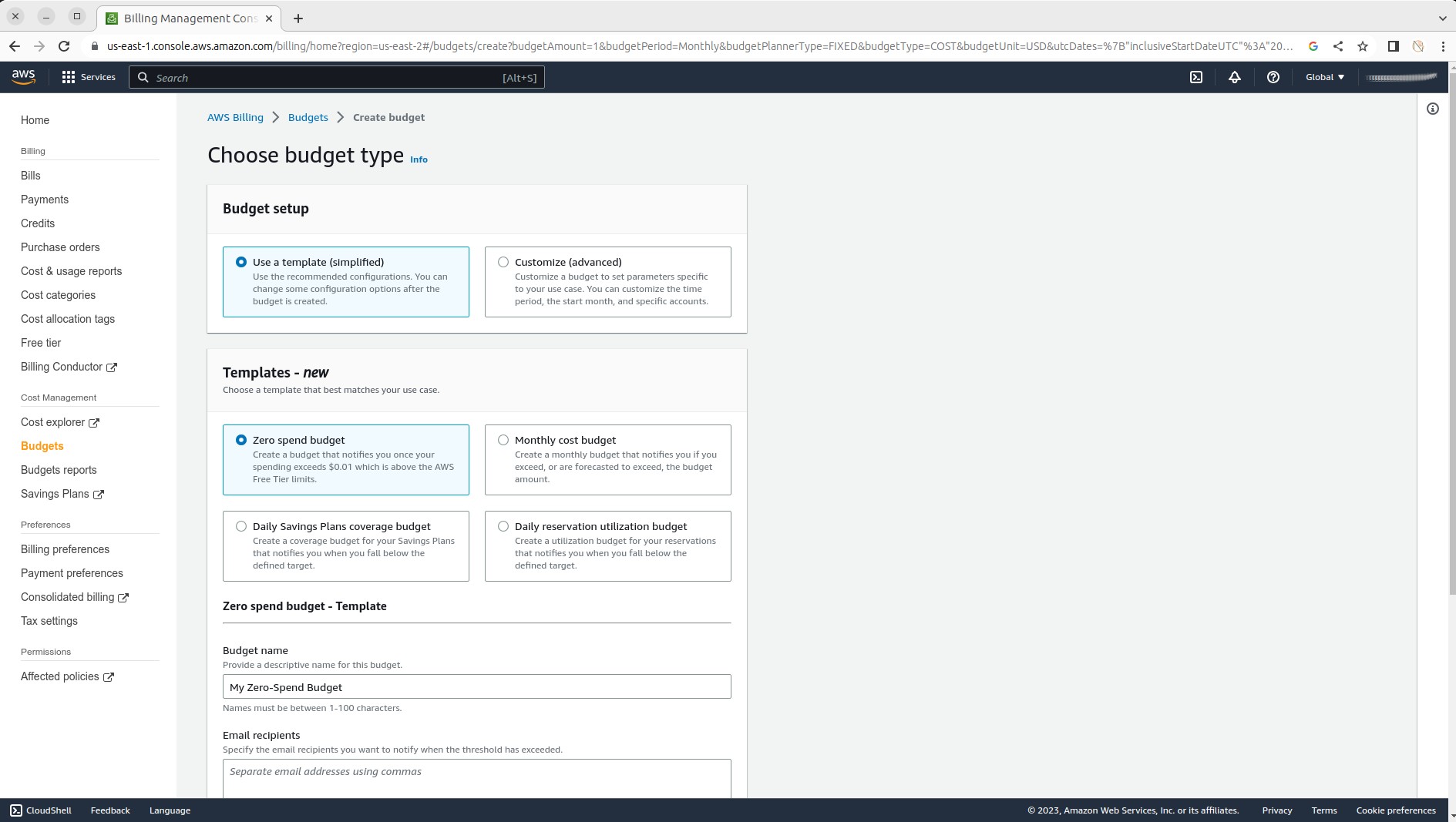Open the Info link beside heading
The height and width of the screenshot is (822, 1456).
(x=419, y=159)
